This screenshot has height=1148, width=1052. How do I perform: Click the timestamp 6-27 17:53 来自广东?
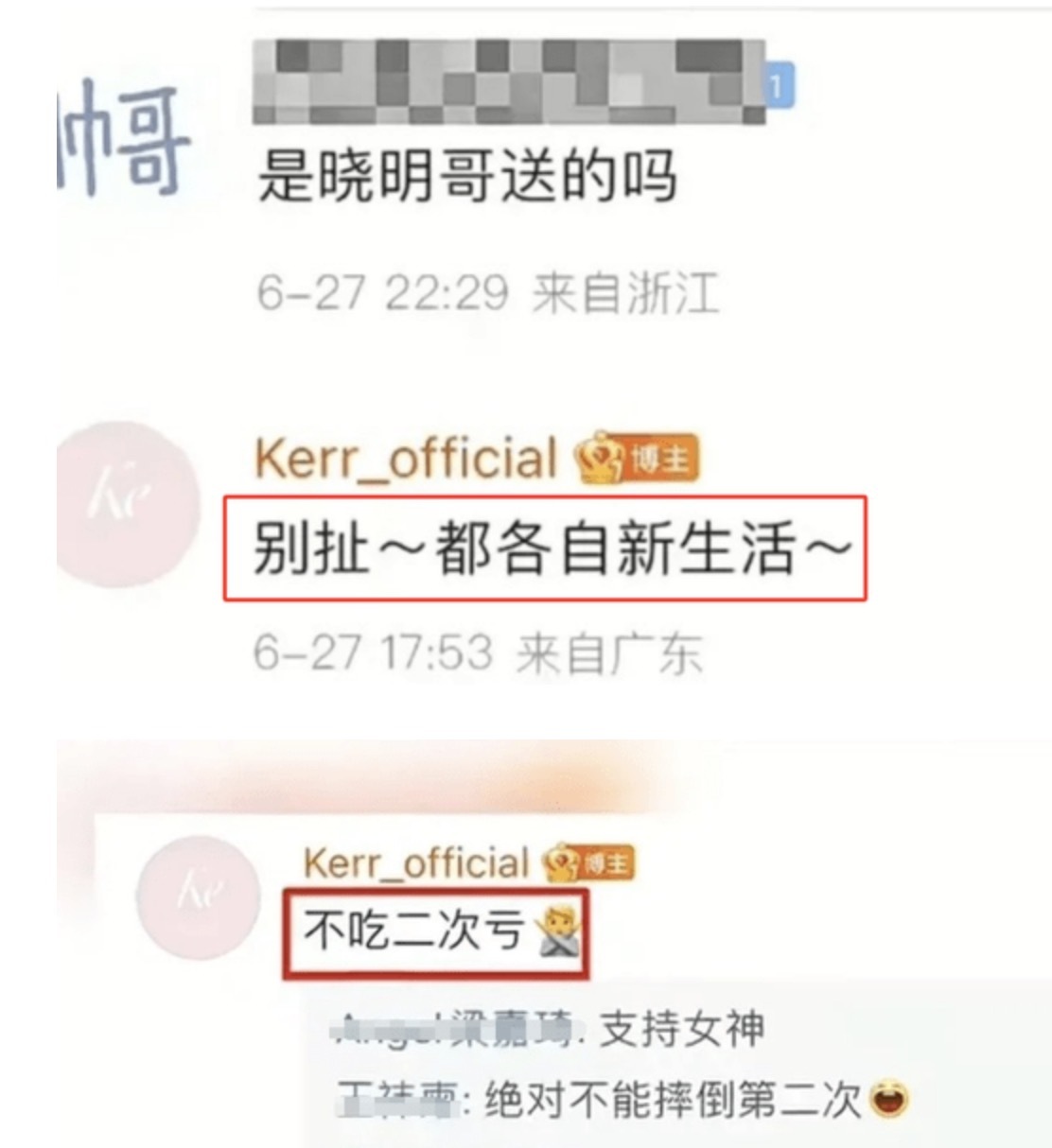(x=478, y=653)
